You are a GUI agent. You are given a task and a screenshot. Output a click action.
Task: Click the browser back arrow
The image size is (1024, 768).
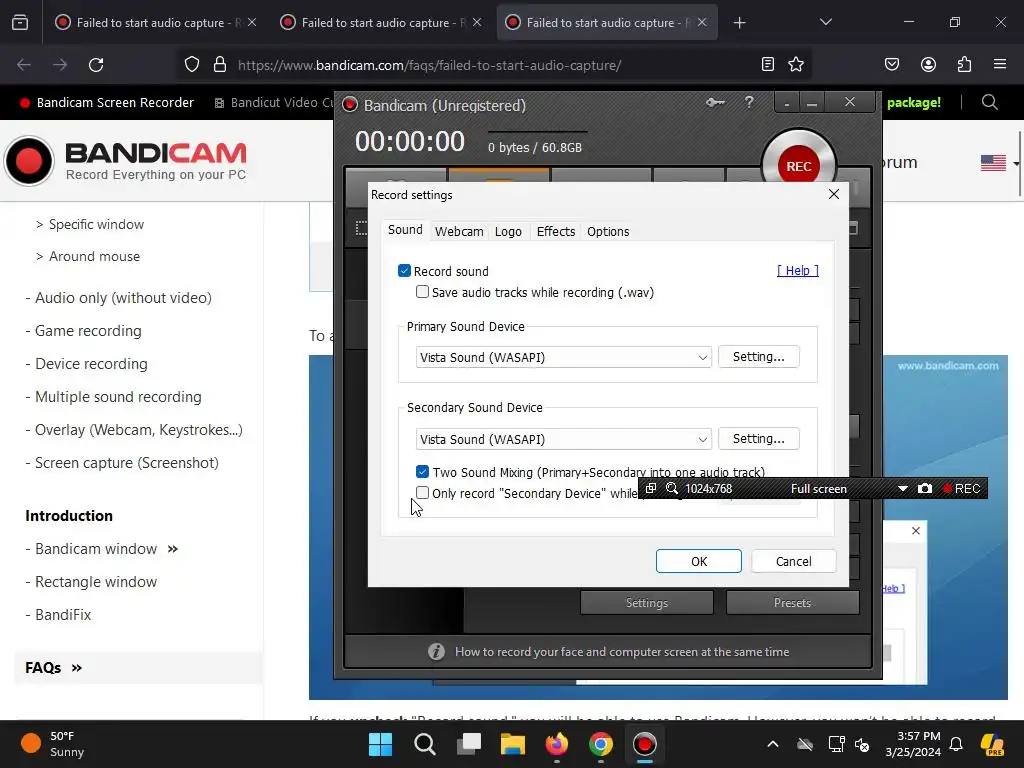click(24, 65)
